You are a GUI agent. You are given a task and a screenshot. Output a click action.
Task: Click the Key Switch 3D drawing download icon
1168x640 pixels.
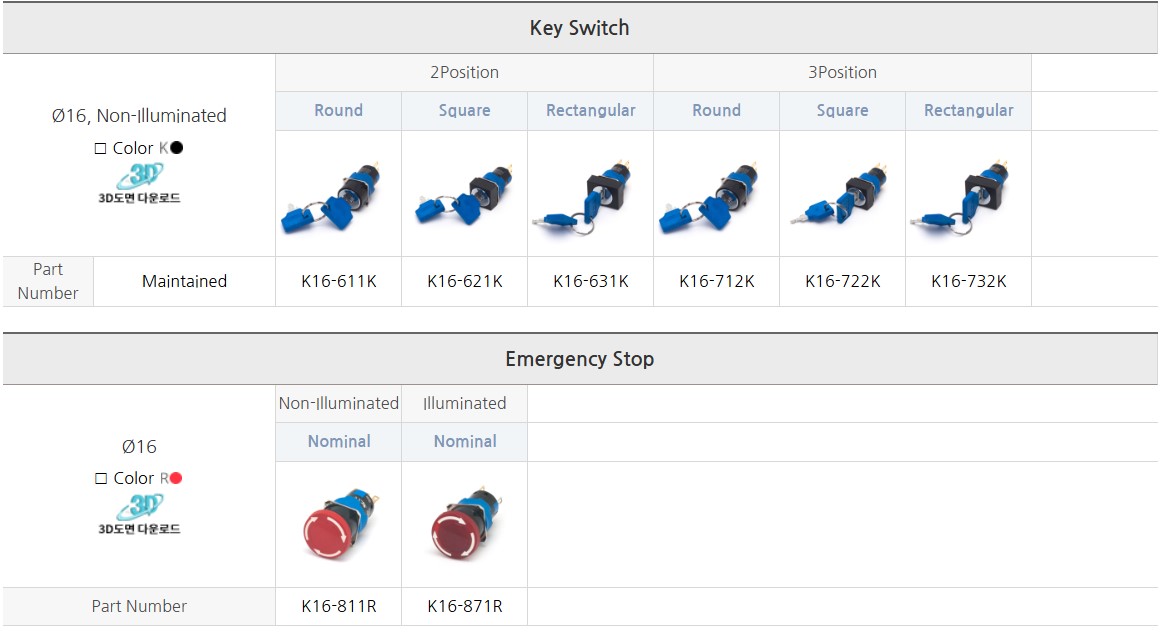click(x=139, y=183)
